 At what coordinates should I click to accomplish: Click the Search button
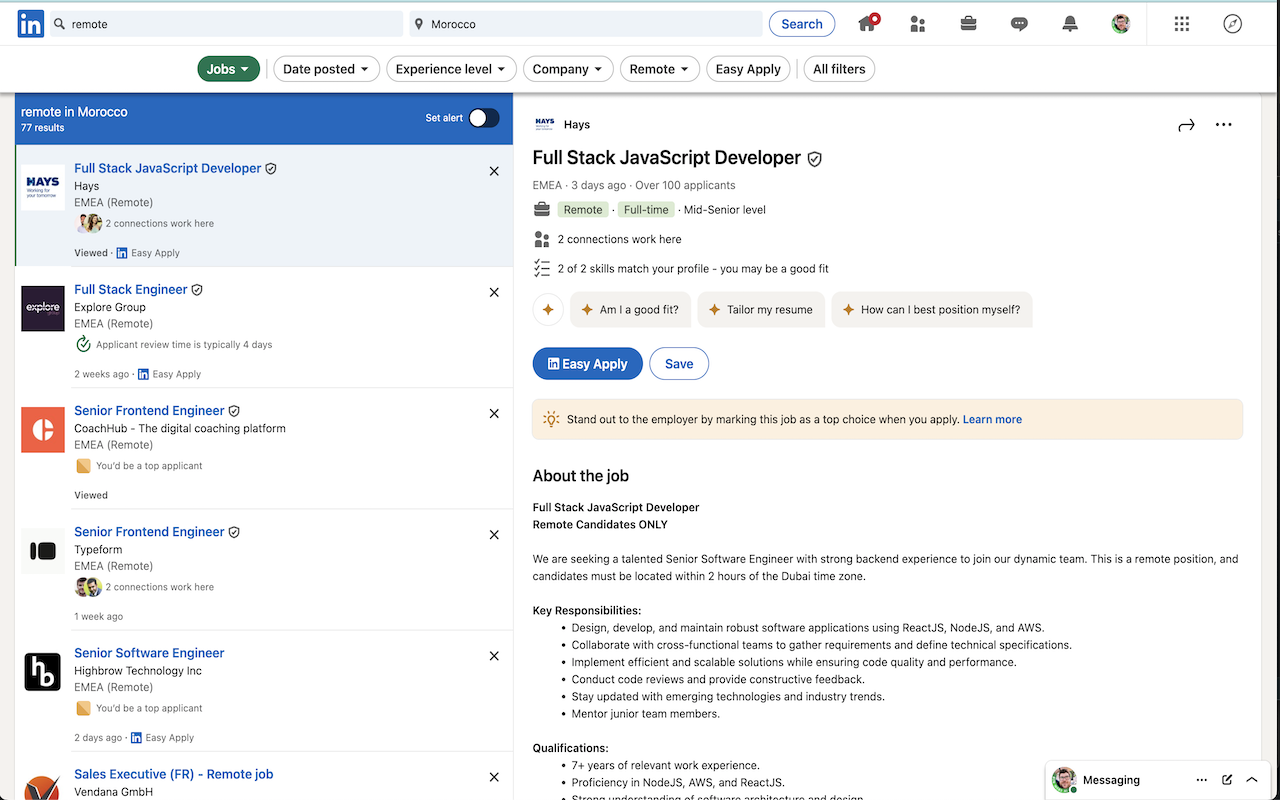click(x=802, y=24)
